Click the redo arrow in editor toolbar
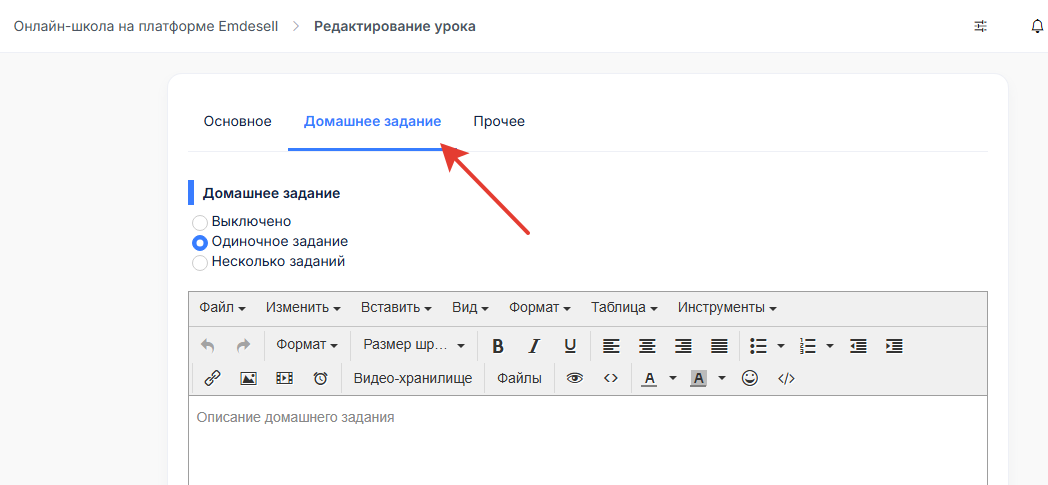 243,345
